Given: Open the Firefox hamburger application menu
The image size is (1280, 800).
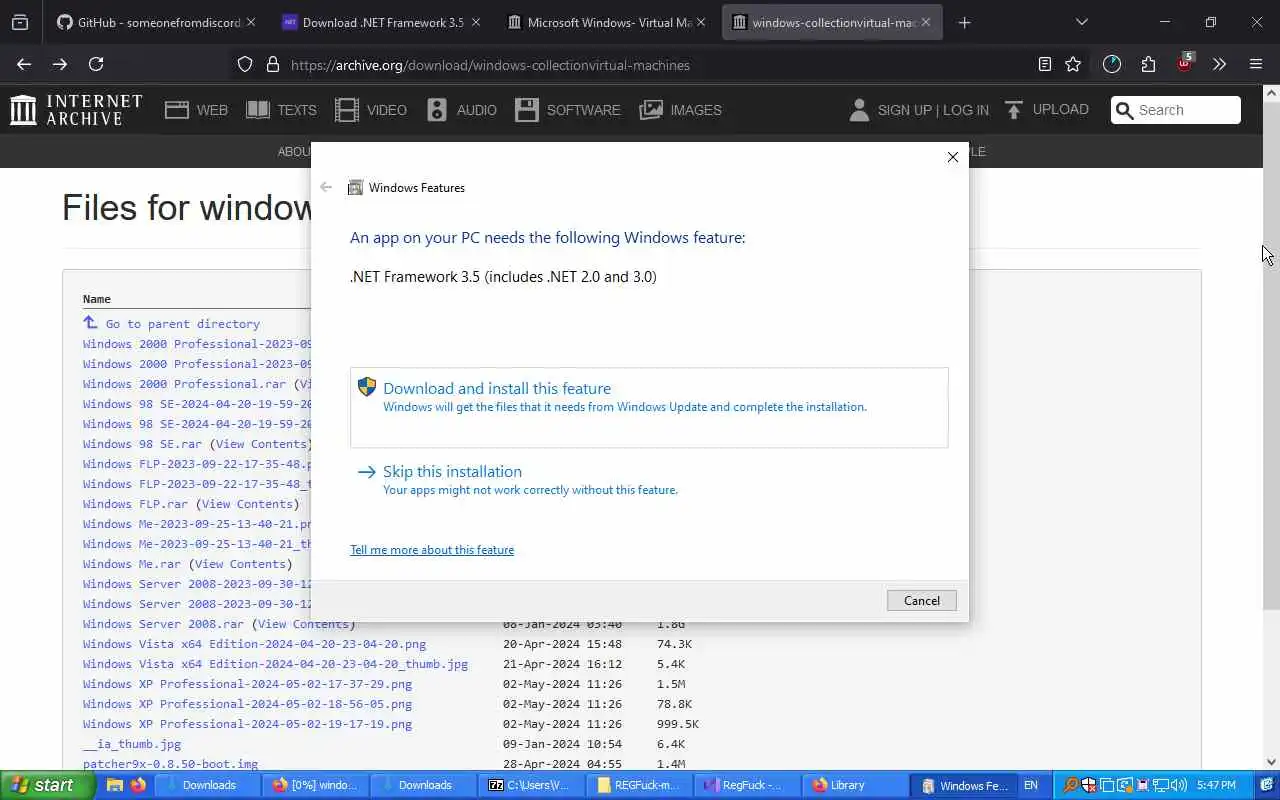Looking at the screenshot, I should (x=1256, y=64).
